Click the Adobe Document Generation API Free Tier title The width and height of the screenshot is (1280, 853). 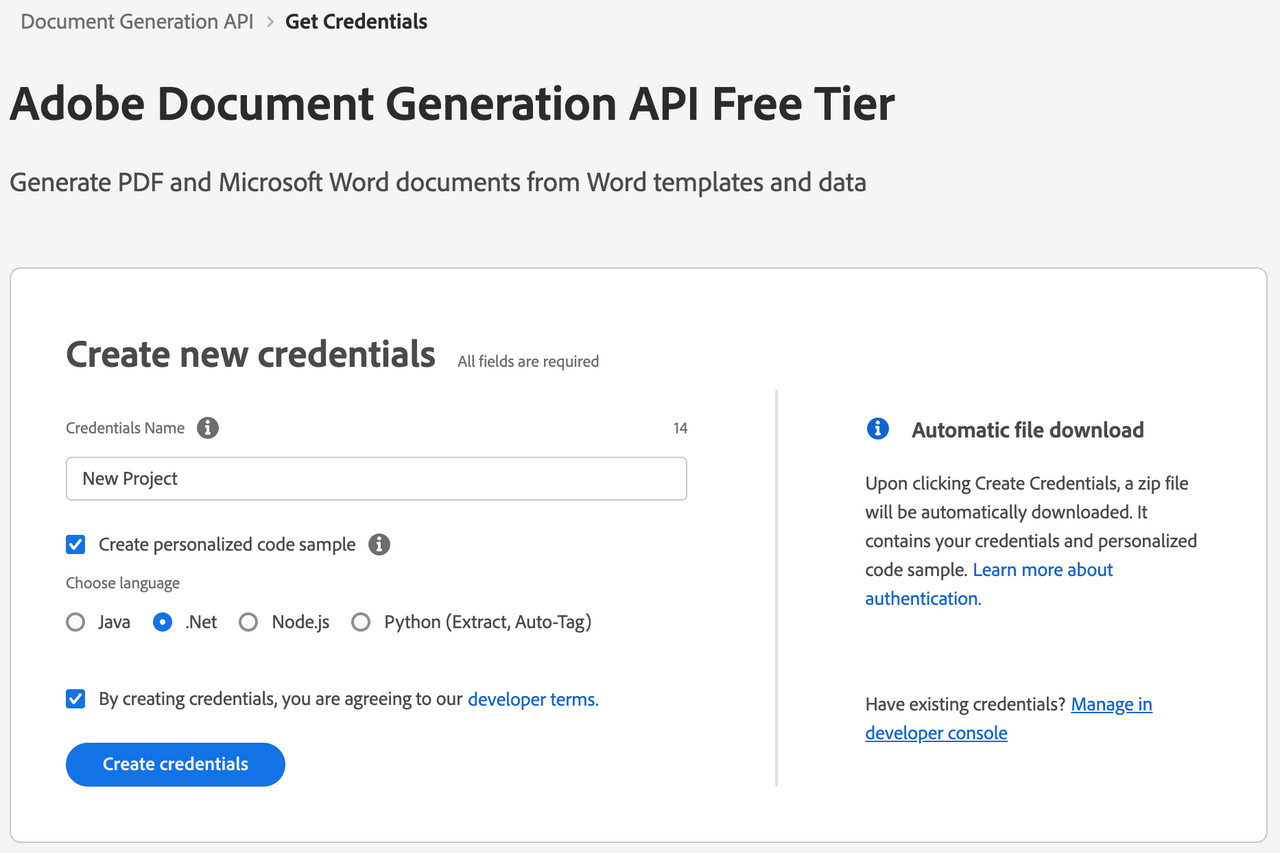click(x=452, y=104)
